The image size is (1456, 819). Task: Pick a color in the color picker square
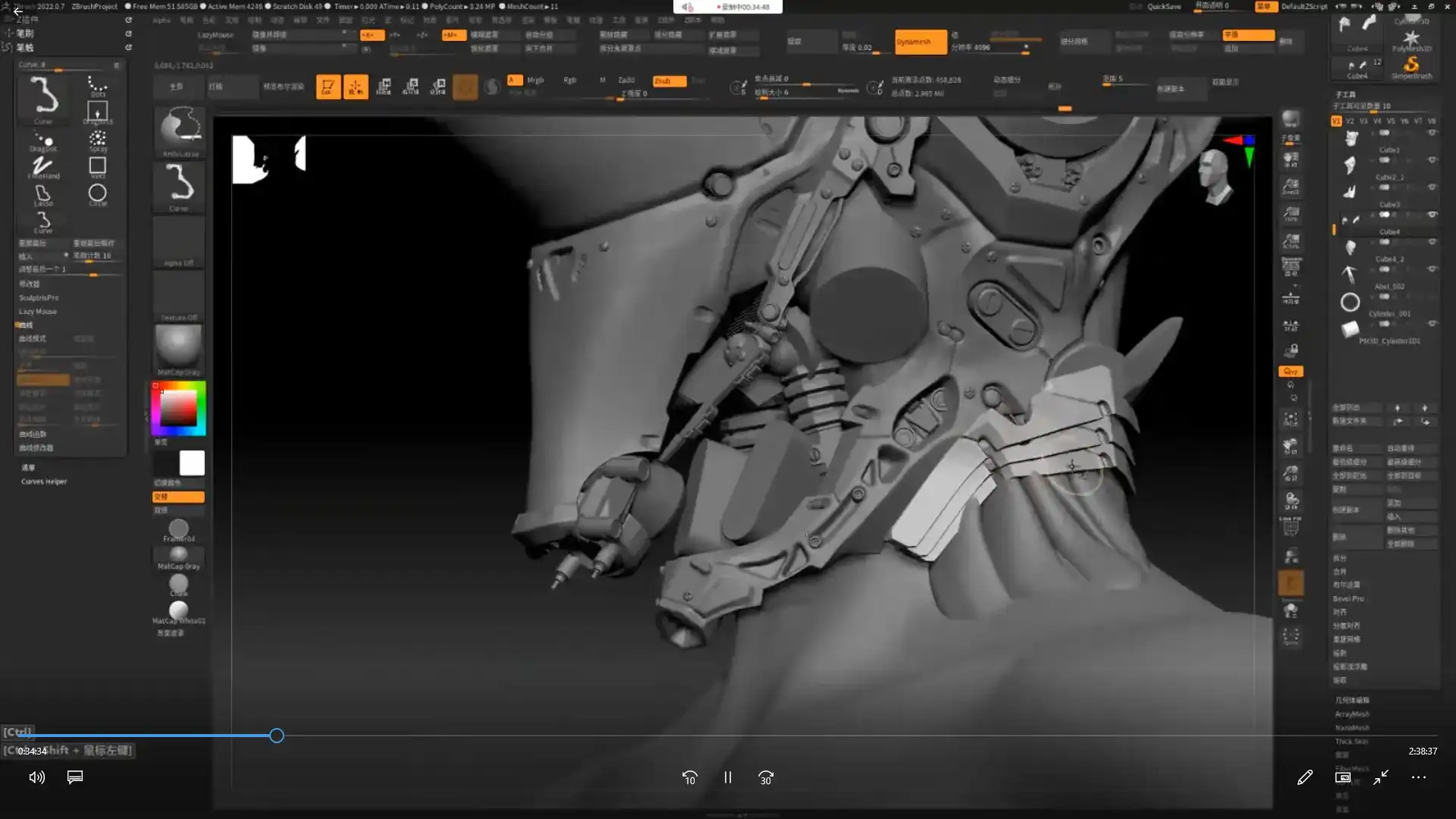pyautogui.click(x=179, y=409)
